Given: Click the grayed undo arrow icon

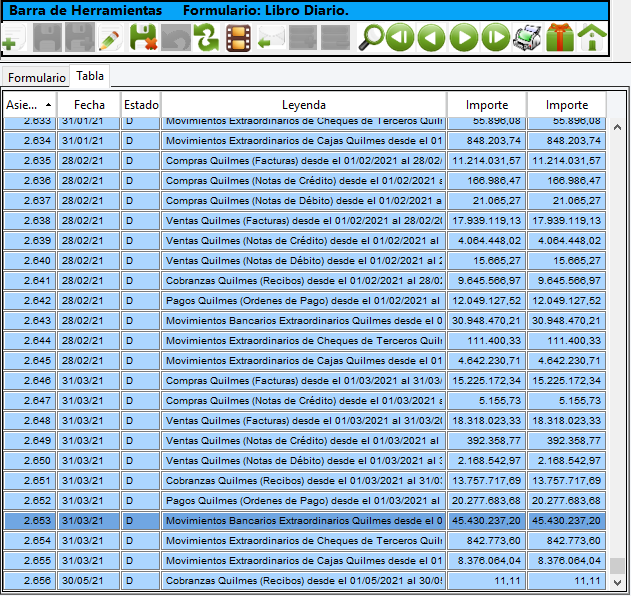Looking at the screenshot, I should pos(176,38).
